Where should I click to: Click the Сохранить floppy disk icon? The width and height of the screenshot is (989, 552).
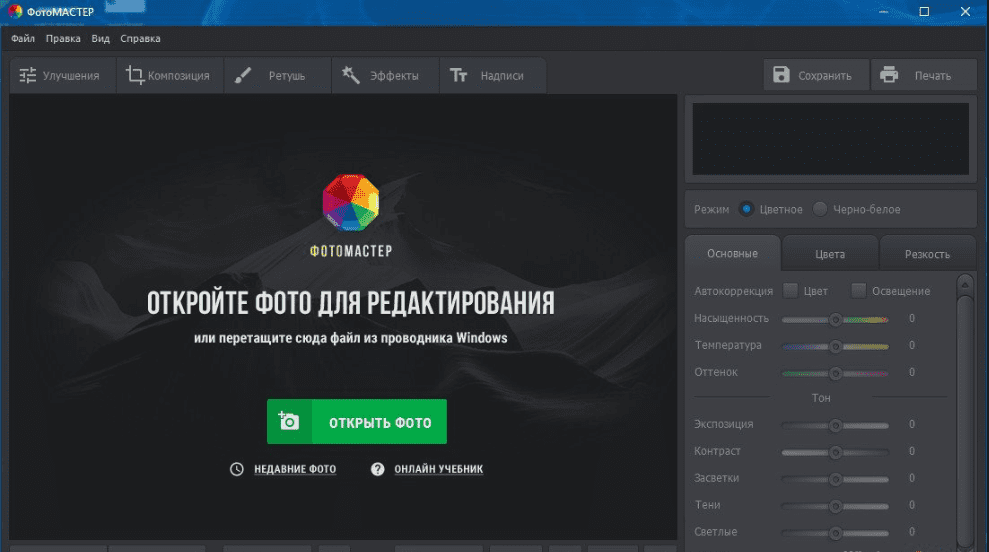click(x=781, y=76)
